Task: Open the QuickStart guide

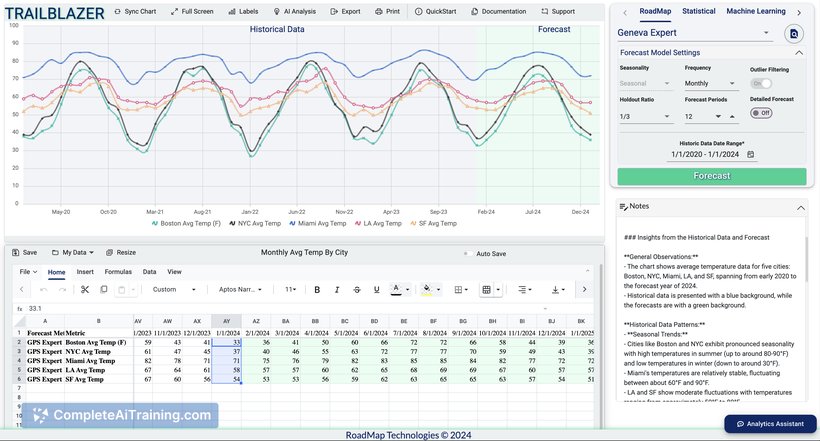Action: pos(436,11)
